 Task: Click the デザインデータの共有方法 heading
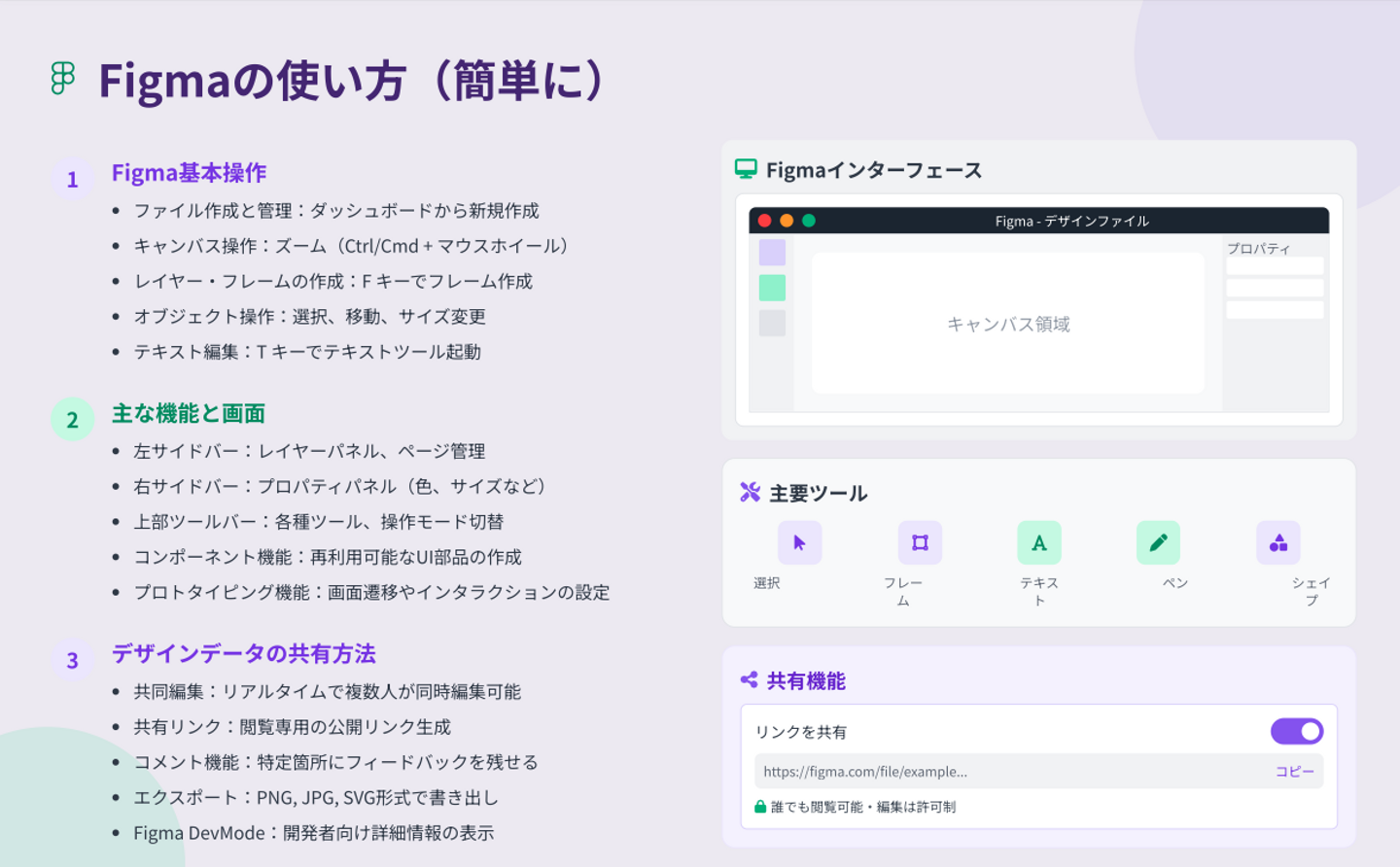tap(244, 654)
